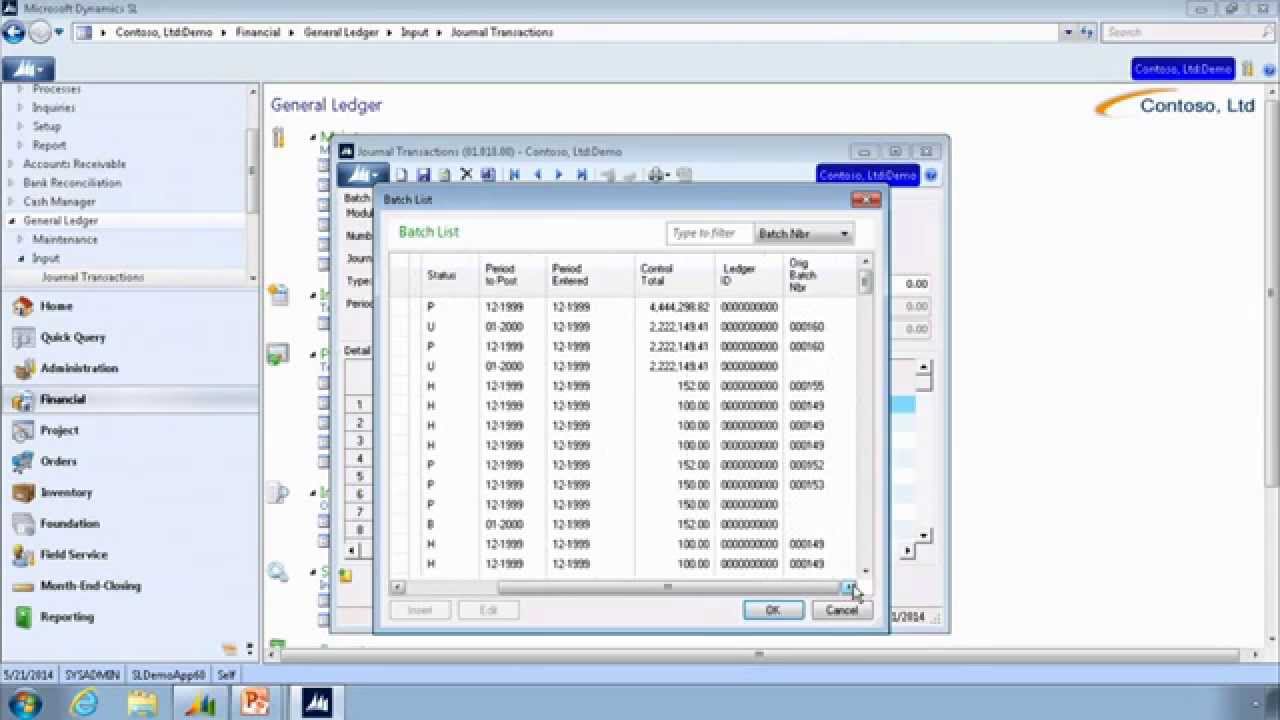1280x720 pixels.
Task: Click the Type to filter input field
Action: (x=709, y=233)
